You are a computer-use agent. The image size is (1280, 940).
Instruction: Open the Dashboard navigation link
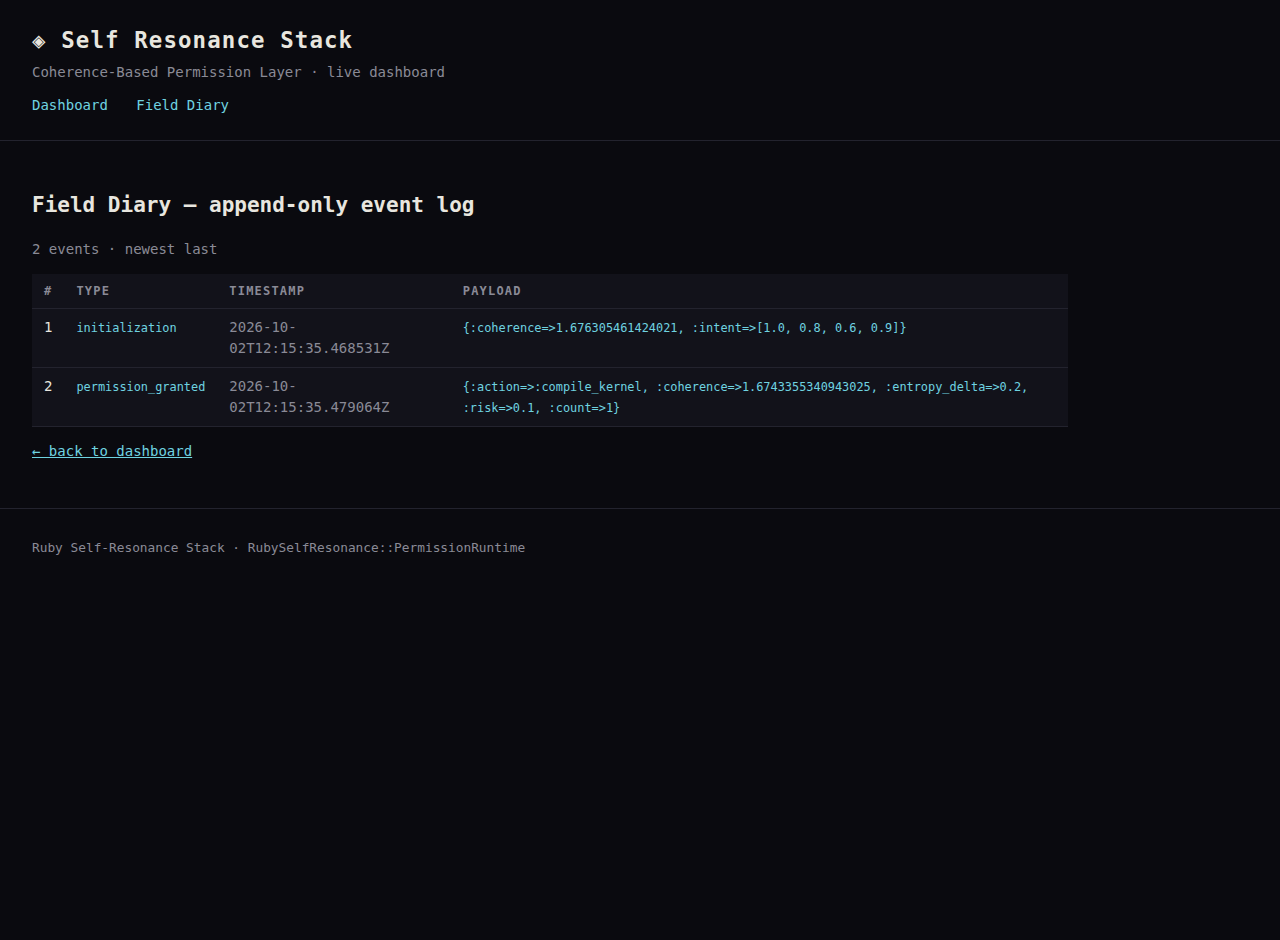pyautogui.click(x=70, y=105)
